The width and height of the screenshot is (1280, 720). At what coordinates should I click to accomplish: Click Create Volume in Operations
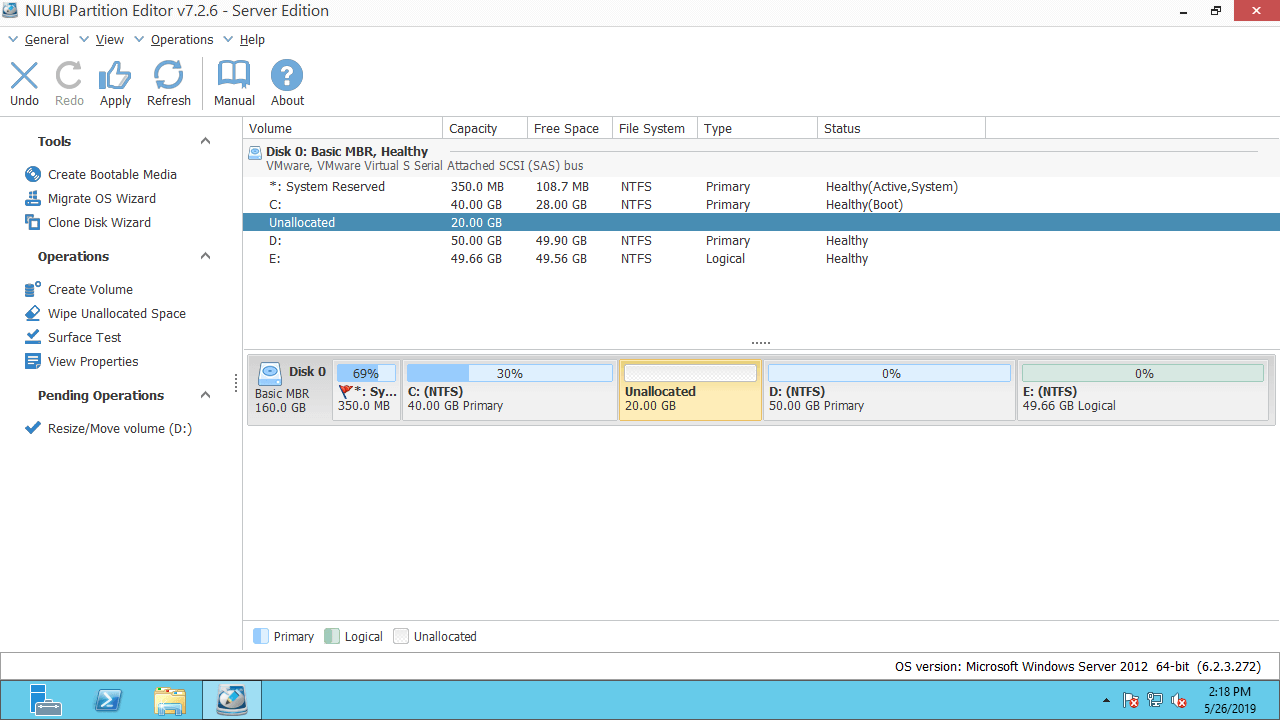(90, 289)
